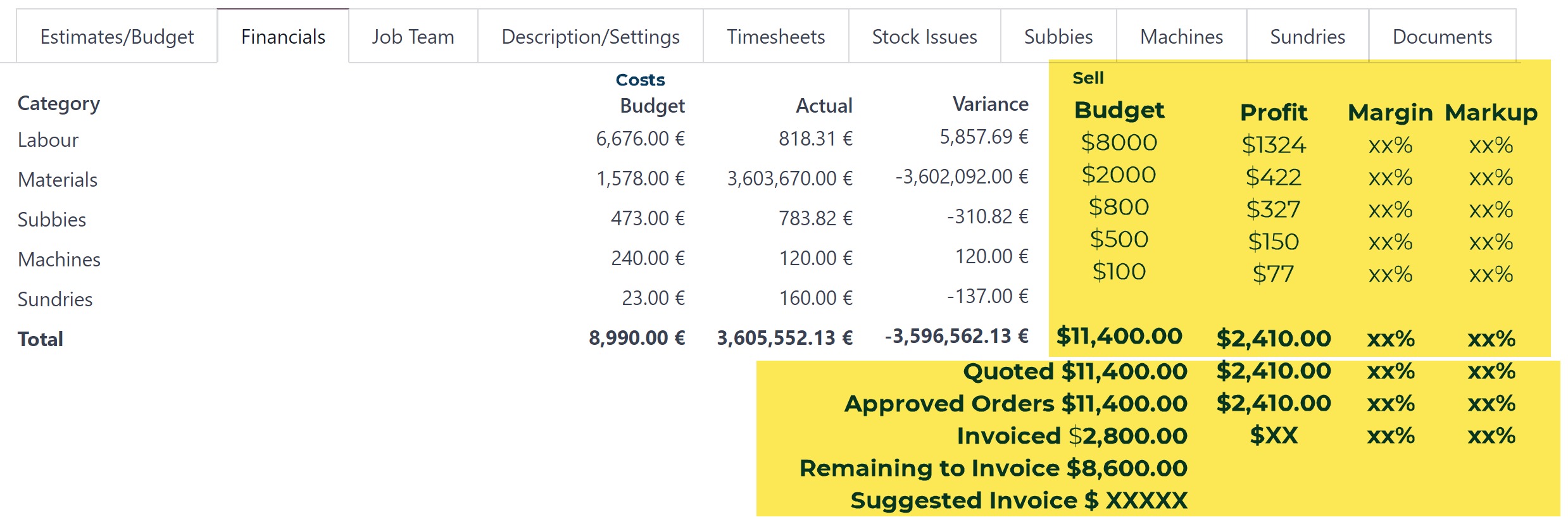Click the Materials category row label
The width and height of the screenshot is (1568, 529).
pos(58,180)
